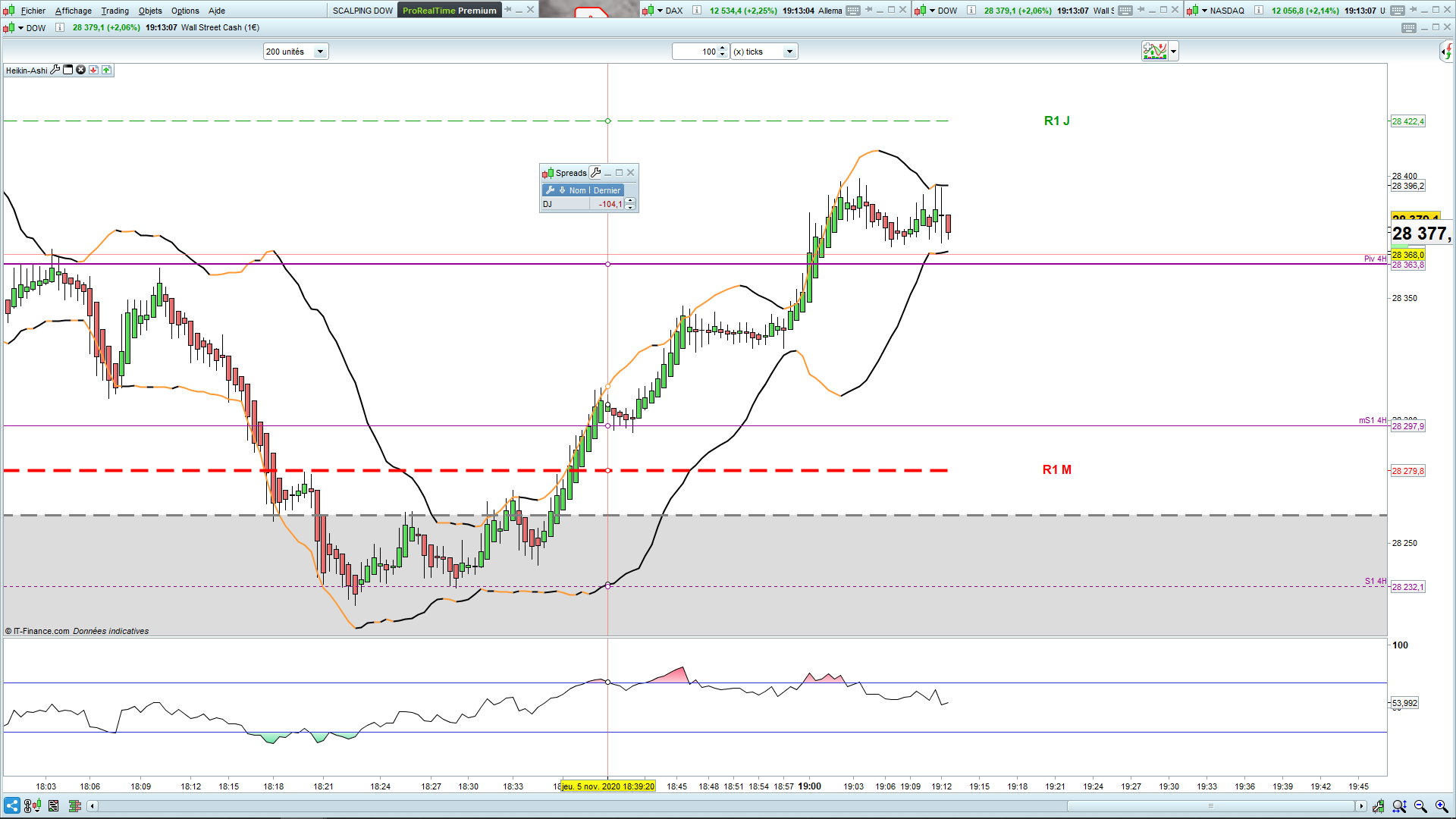Click the auto-fit zoom magnifier icon
This screenshot has height=819, width=1456.
(x=1399, y=805)
